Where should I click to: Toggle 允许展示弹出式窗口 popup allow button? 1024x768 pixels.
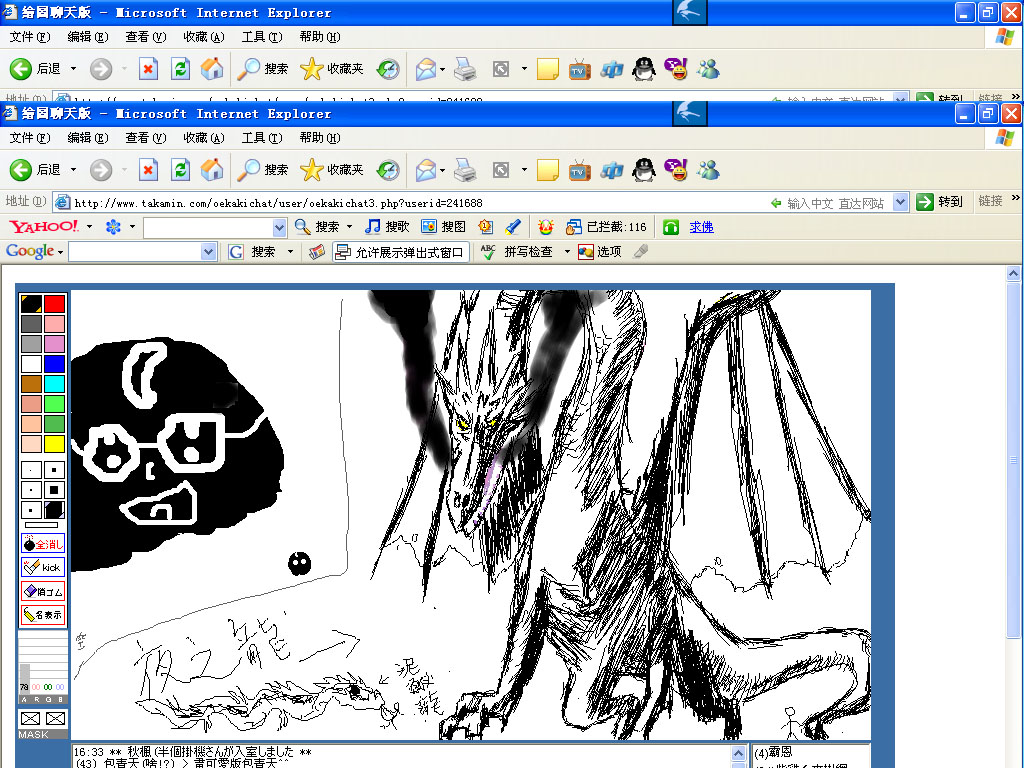(401, 252)
